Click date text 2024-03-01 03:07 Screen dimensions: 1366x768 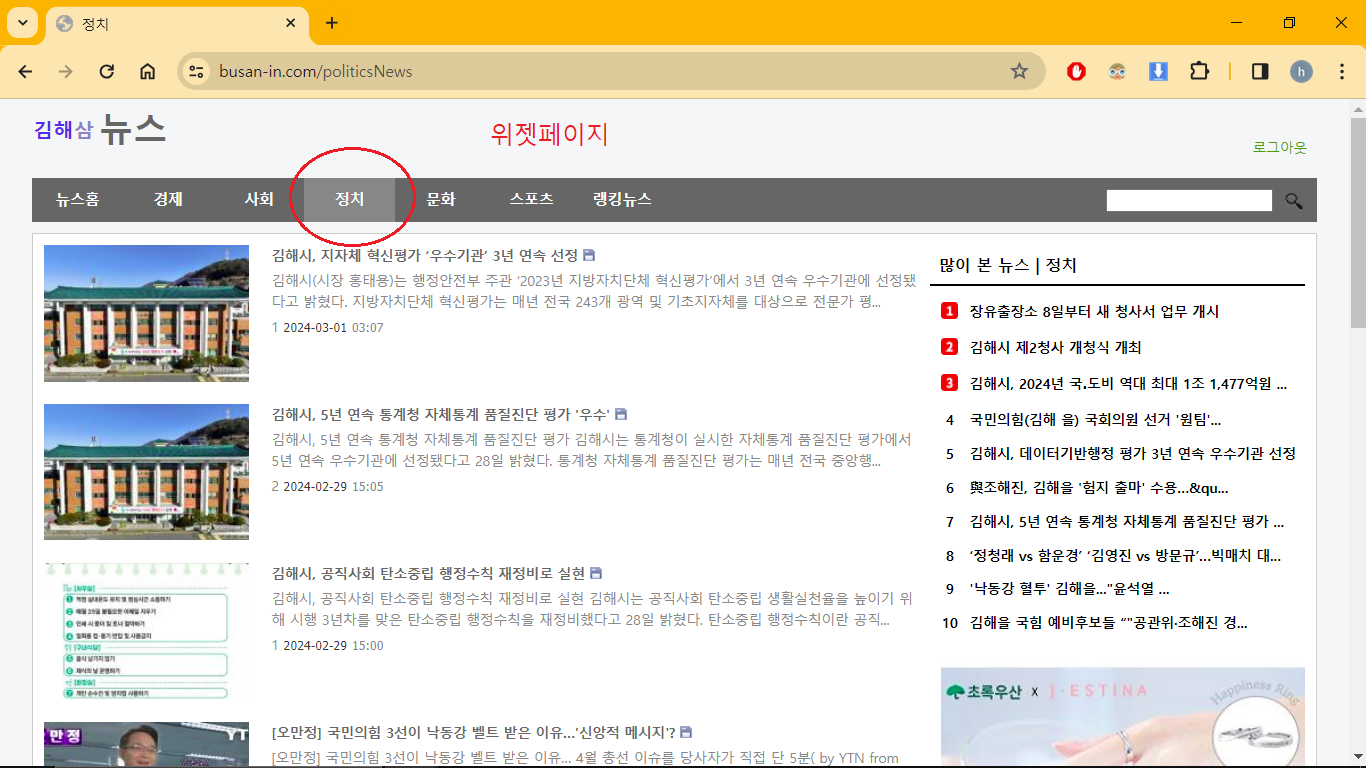click(333, 327)
